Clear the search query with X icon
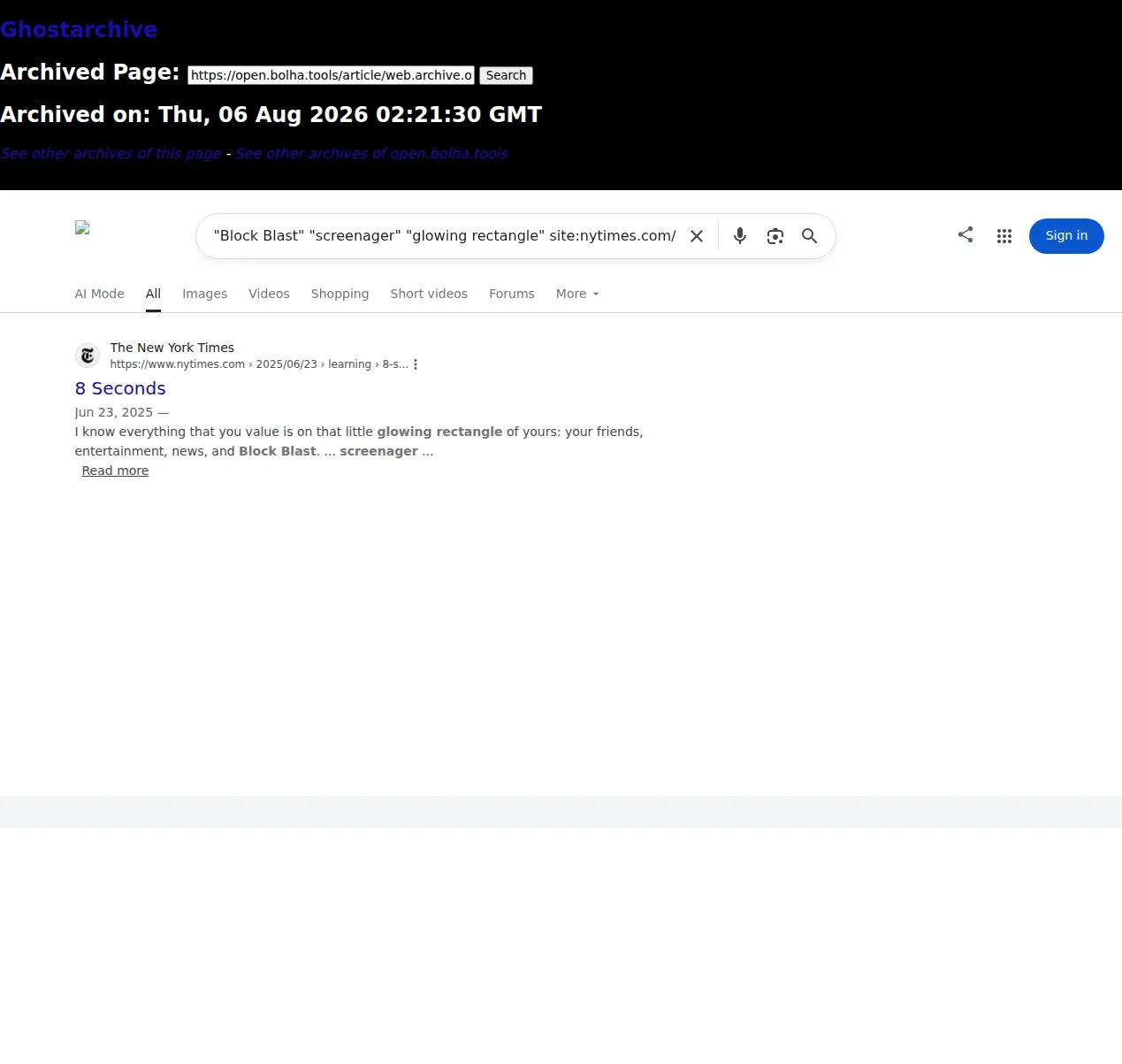Image resolution: width=1122 pixels, height=1064 pixels. coord(697,236)
